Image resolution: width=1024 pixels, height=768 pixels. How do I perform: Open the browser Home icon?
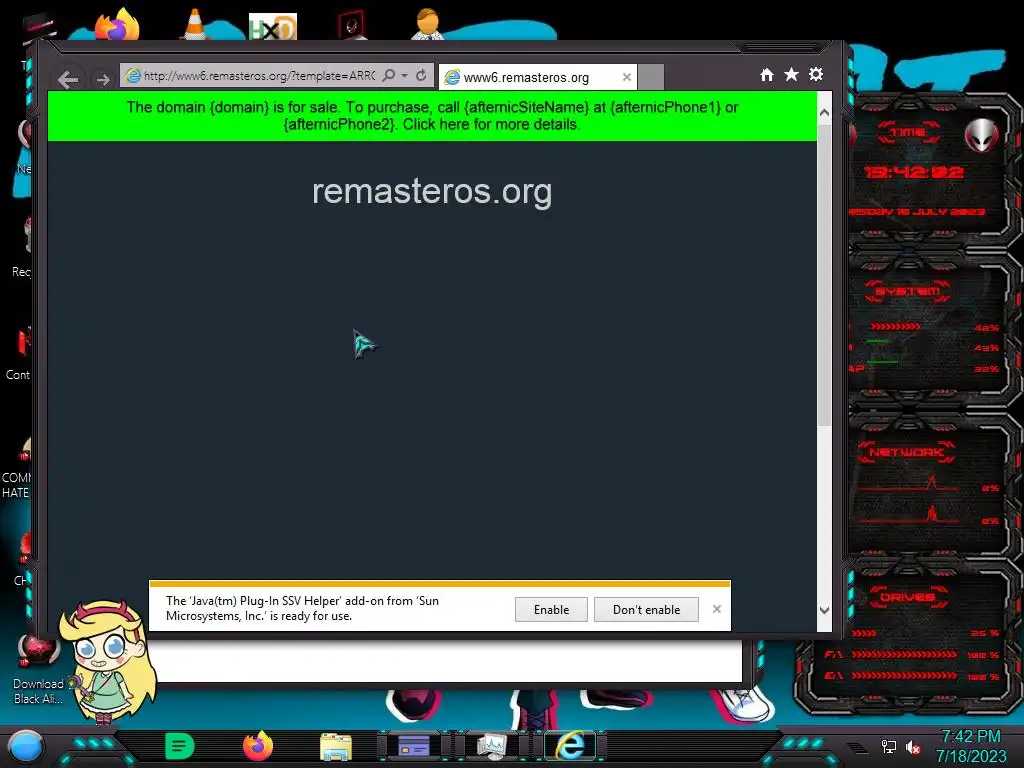767,74
